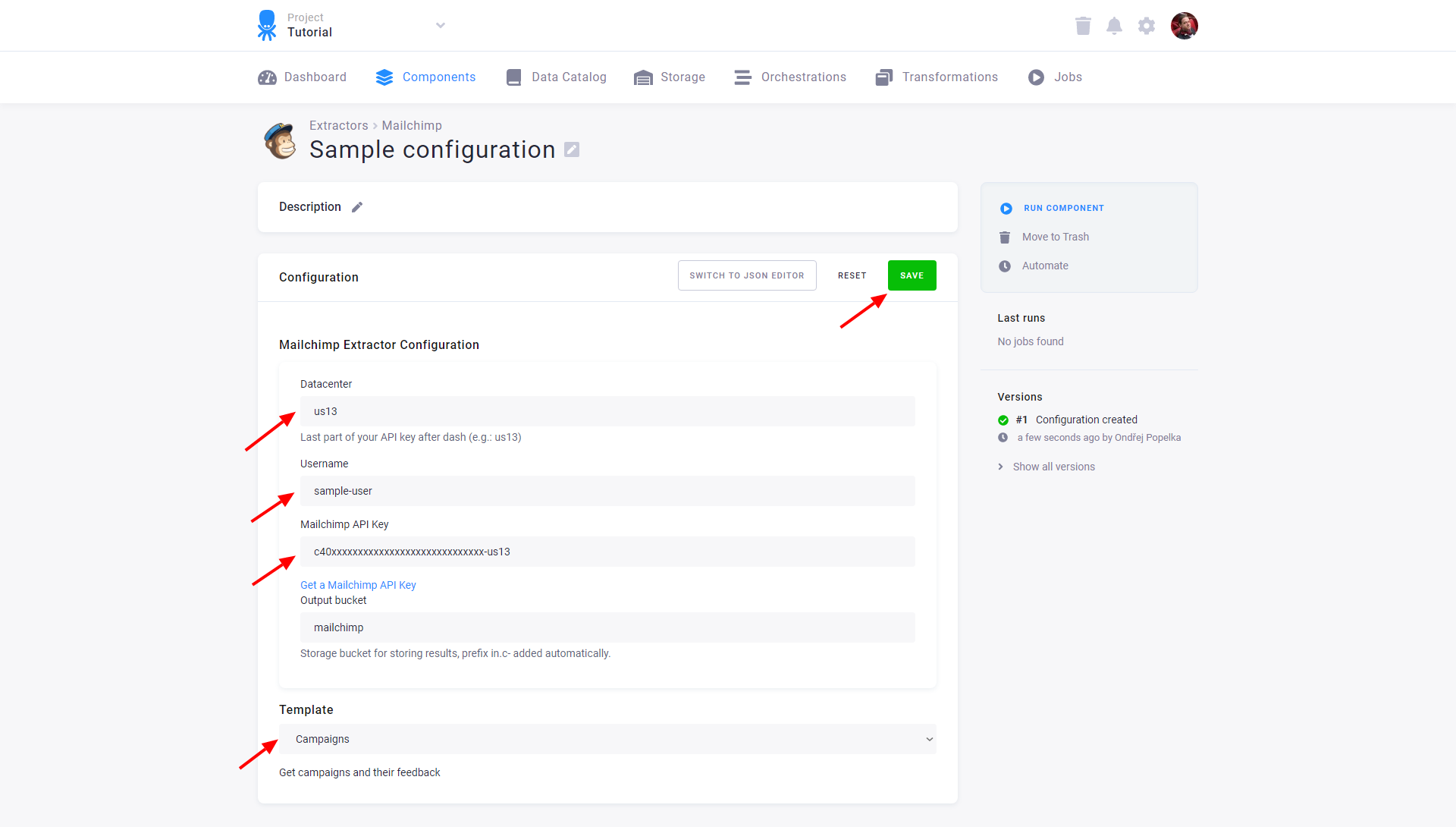
Task: Reset the configuration changes
Action: coord(852,275)
